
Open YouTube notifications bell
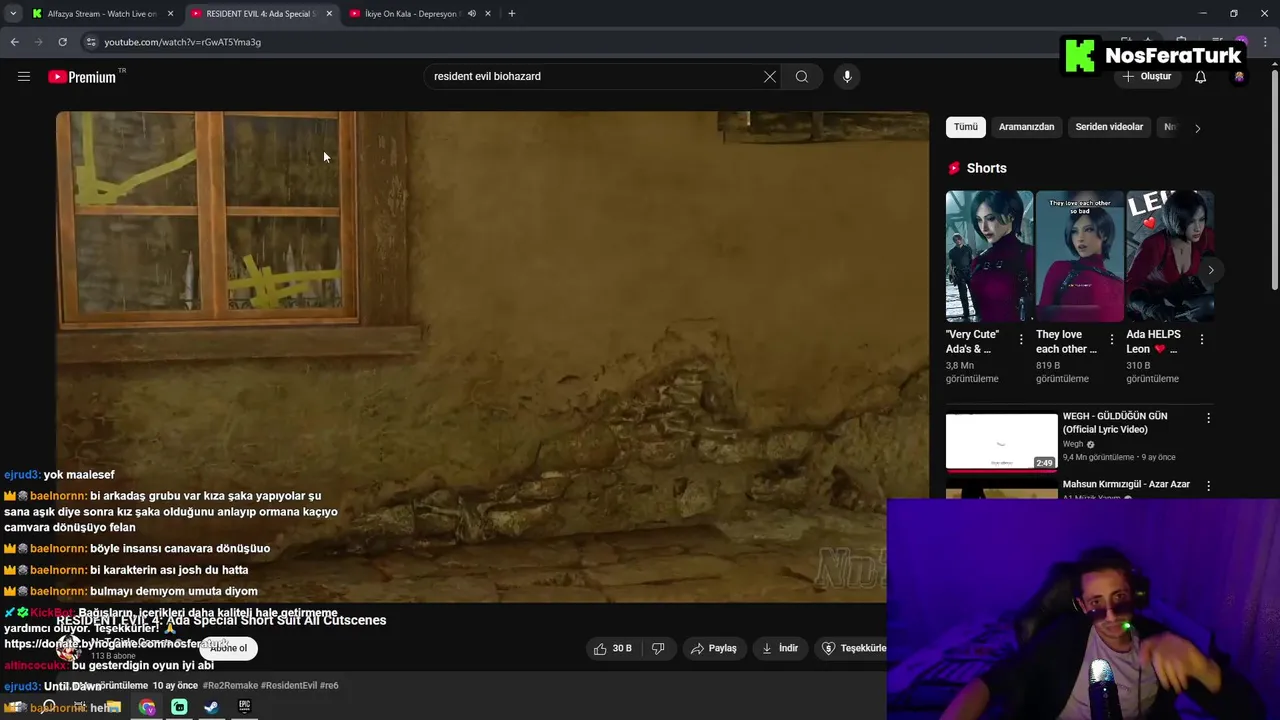point(1201,77)
